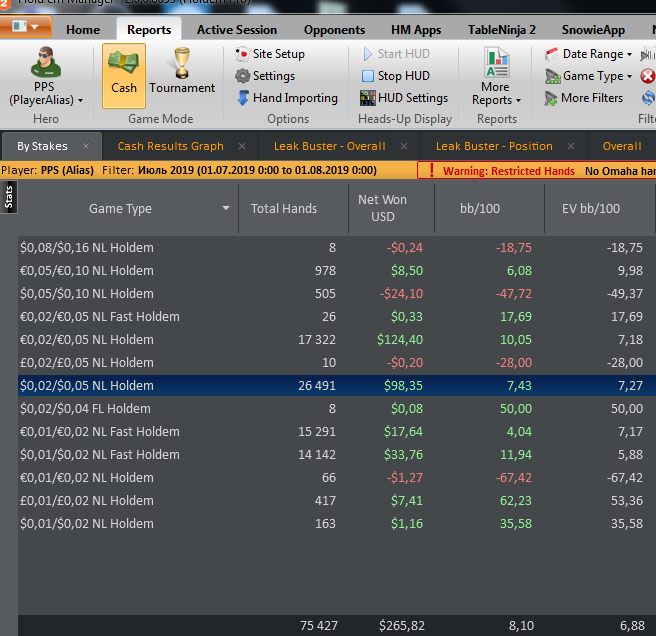
Task: Select €0,02/€0,05 NL Holdem row
Action: (337, 339)
